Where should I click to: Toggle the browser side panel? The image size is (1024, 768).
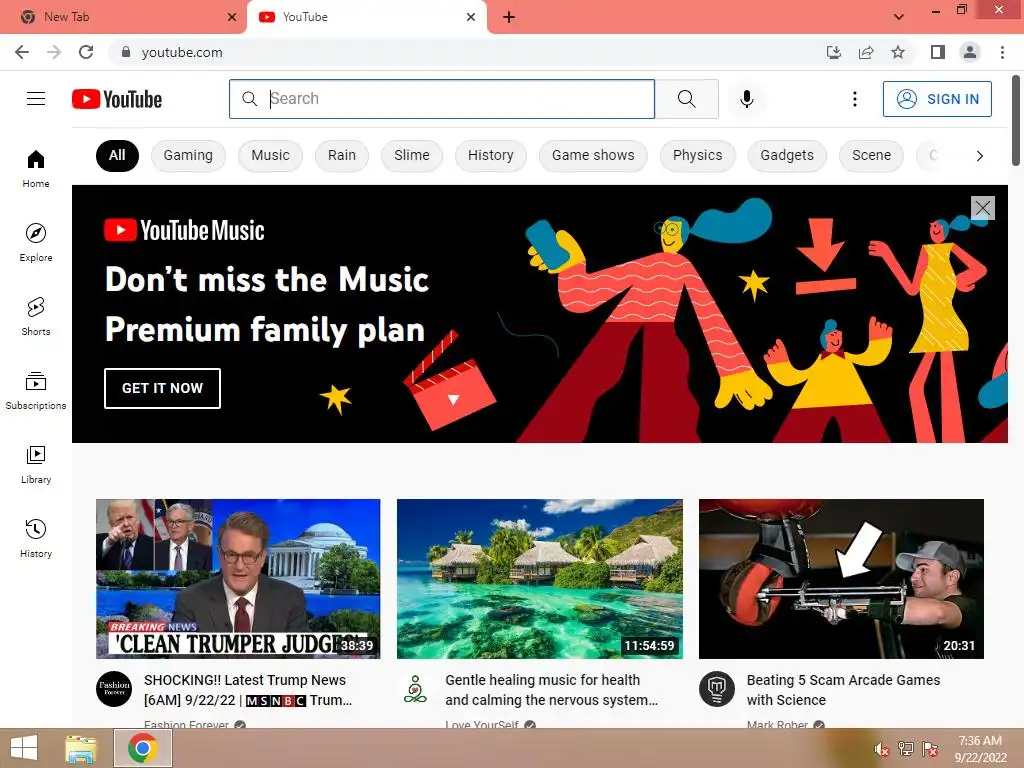coord(938,52)
